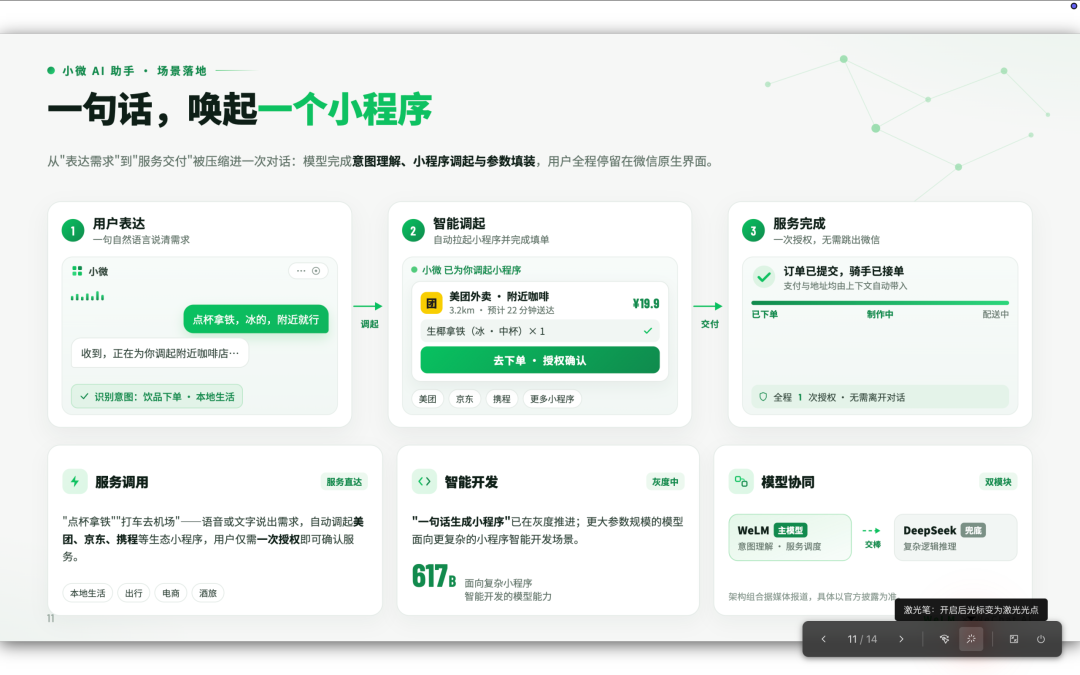Screen dimensions: 1080x675
Task: Click green check icon beside 订单已提交
Action: (x=763, y=278)
